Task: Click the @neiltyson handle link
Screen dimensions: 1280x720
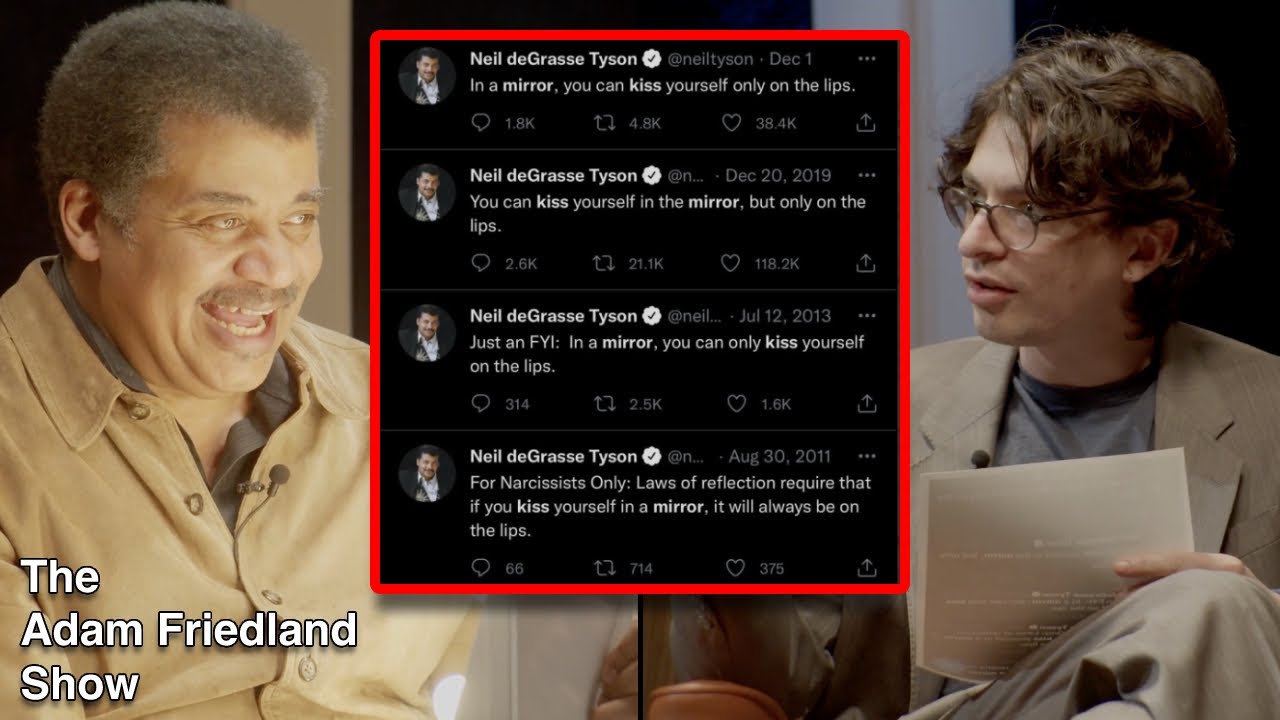Action: pos(709,59)
